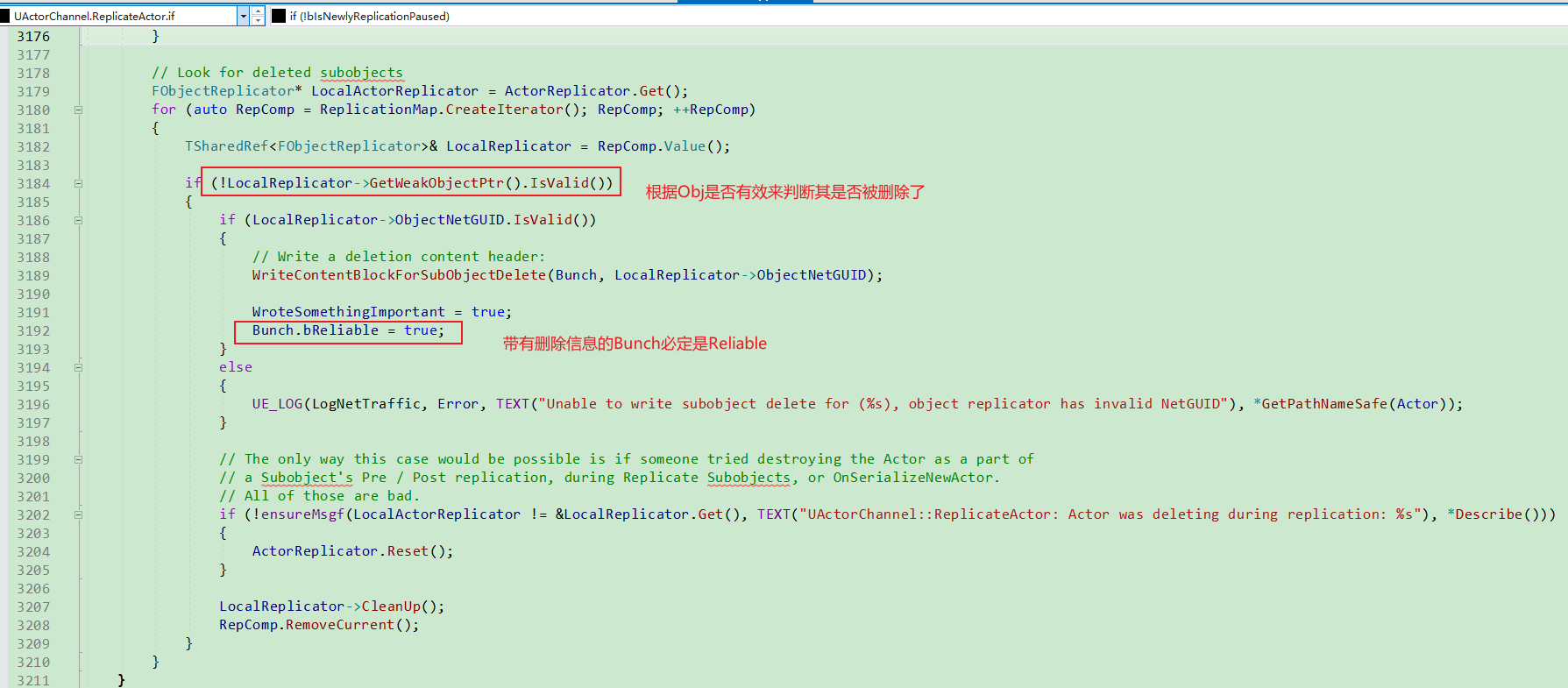
Task: Collapse the ObjectNetGUID if block at line 3186
Action: pyautogui.click(x=78, y=221)
